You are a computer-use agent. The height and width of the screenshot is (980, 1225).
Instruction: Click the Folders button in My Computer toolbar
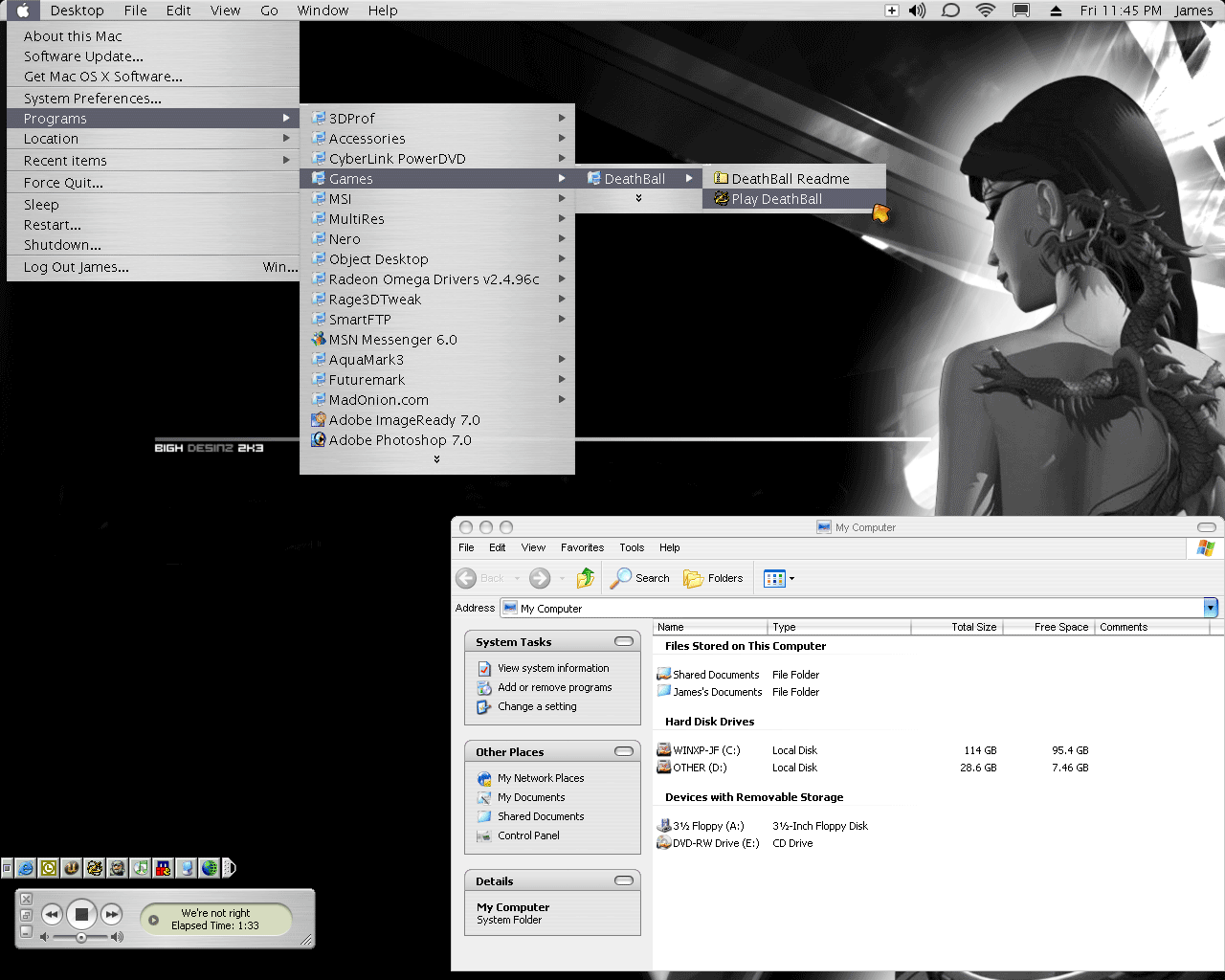tap(713, 578)
